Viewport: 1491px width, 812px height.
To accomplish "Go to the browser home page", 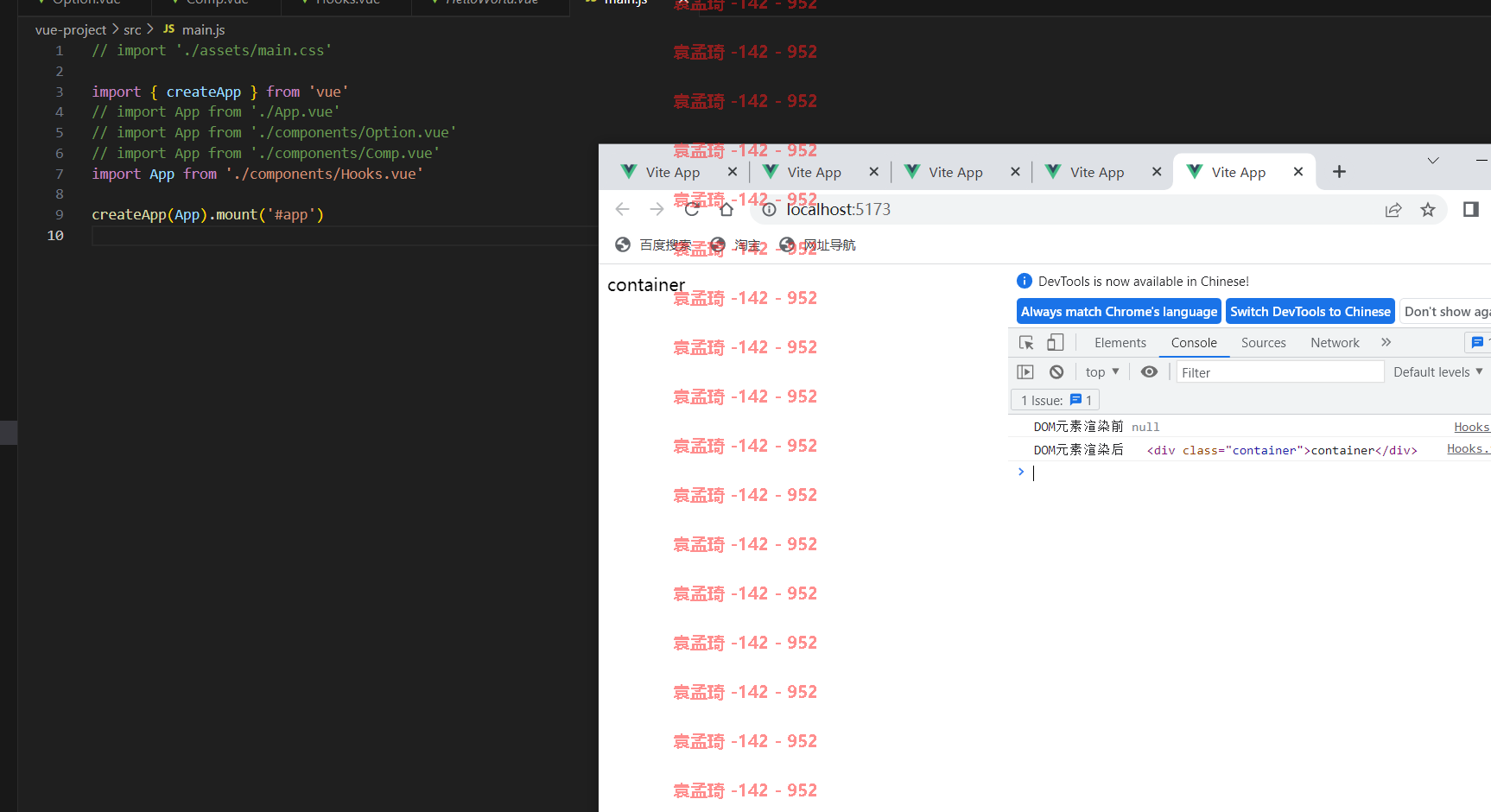I will point(726,209).
